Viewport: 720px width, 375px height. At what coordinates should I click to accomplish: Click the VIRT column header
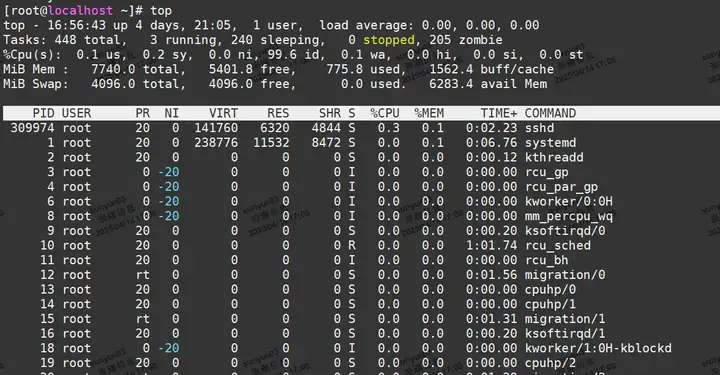pyautogui.click(x=224, y=113)
